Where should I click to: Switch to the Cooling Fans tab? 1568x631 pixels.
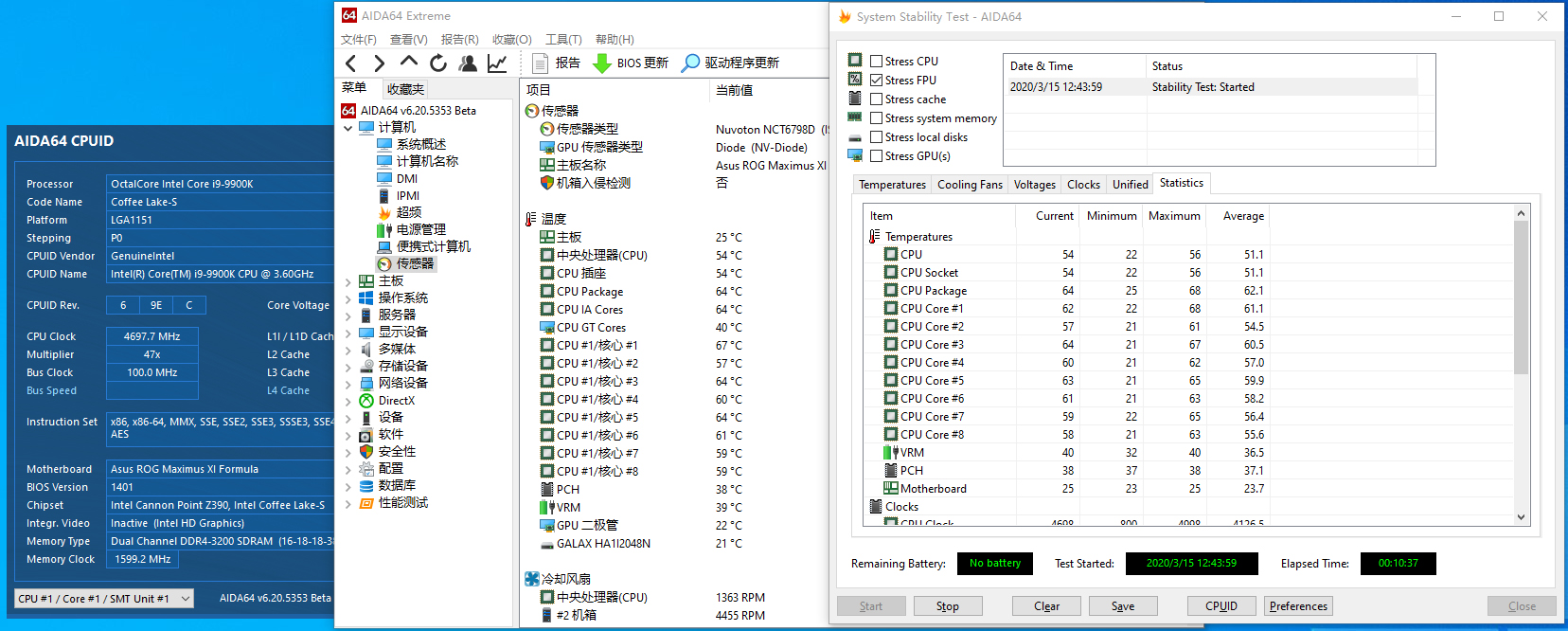click(970, 185)
